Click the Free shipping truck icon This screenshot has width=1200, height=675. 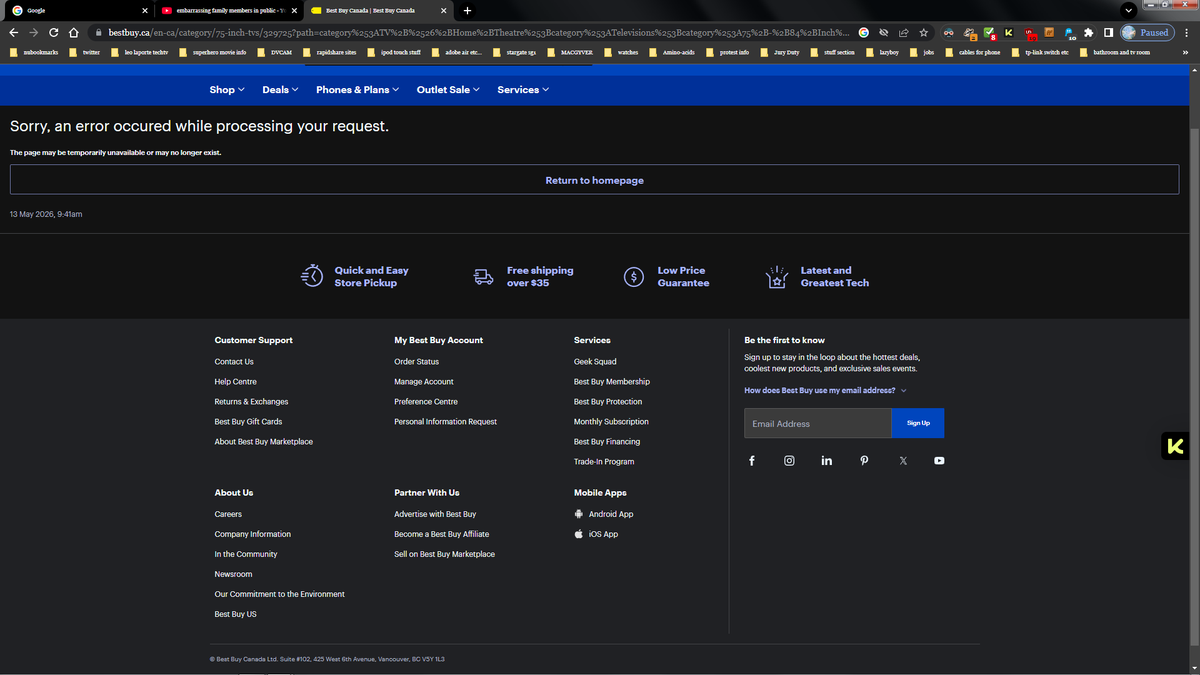coord(484,277)
